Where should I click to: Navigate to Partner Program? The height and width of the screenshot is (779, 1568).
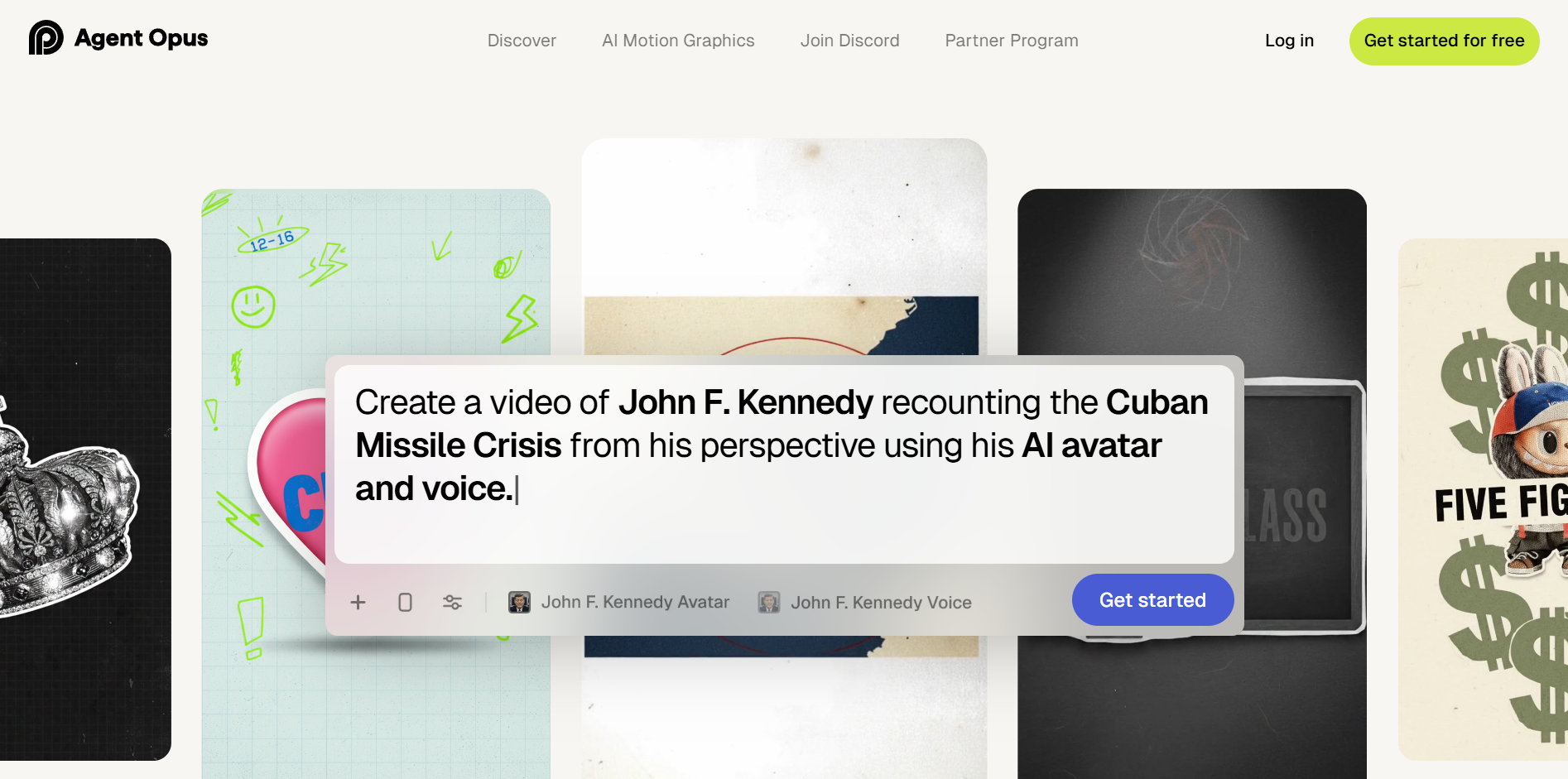pyautogui.click(x=1011, y=41)
